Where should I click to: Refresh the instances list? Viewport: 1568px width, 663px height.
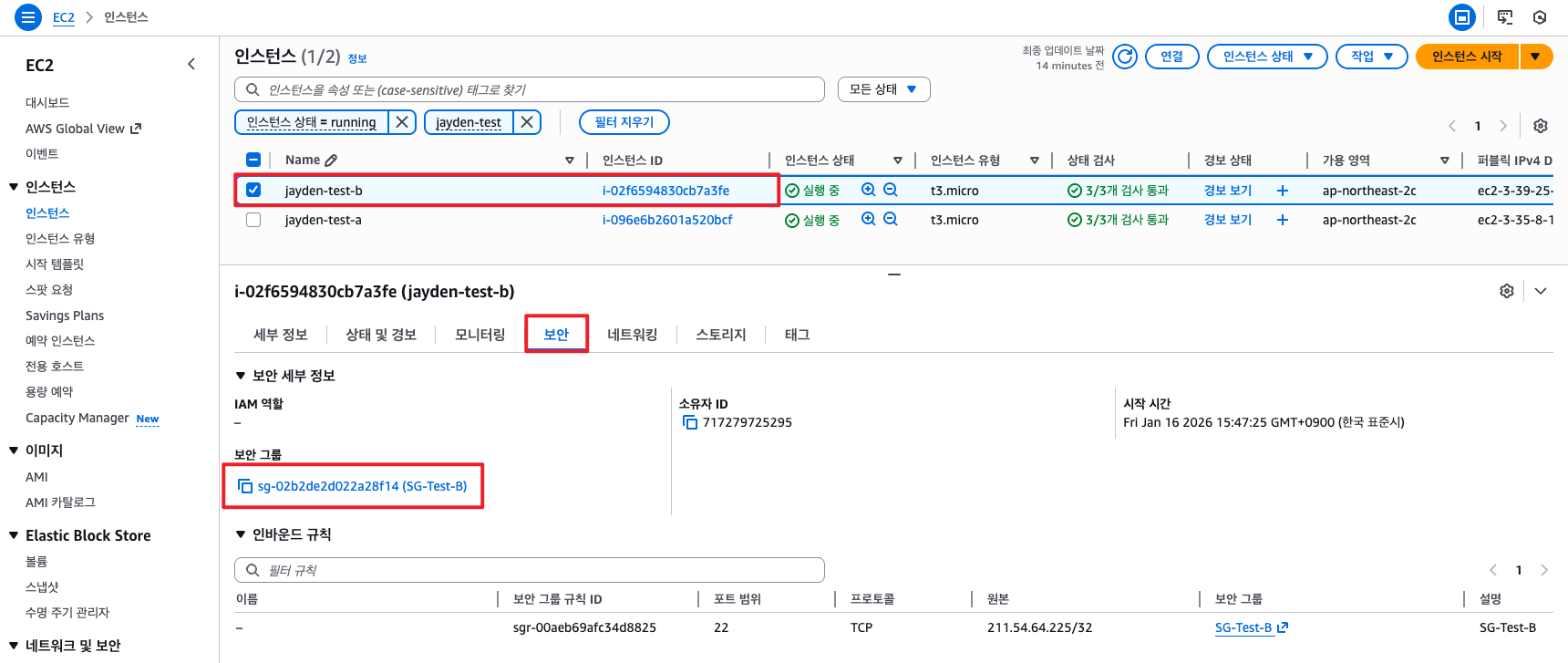1126,57
